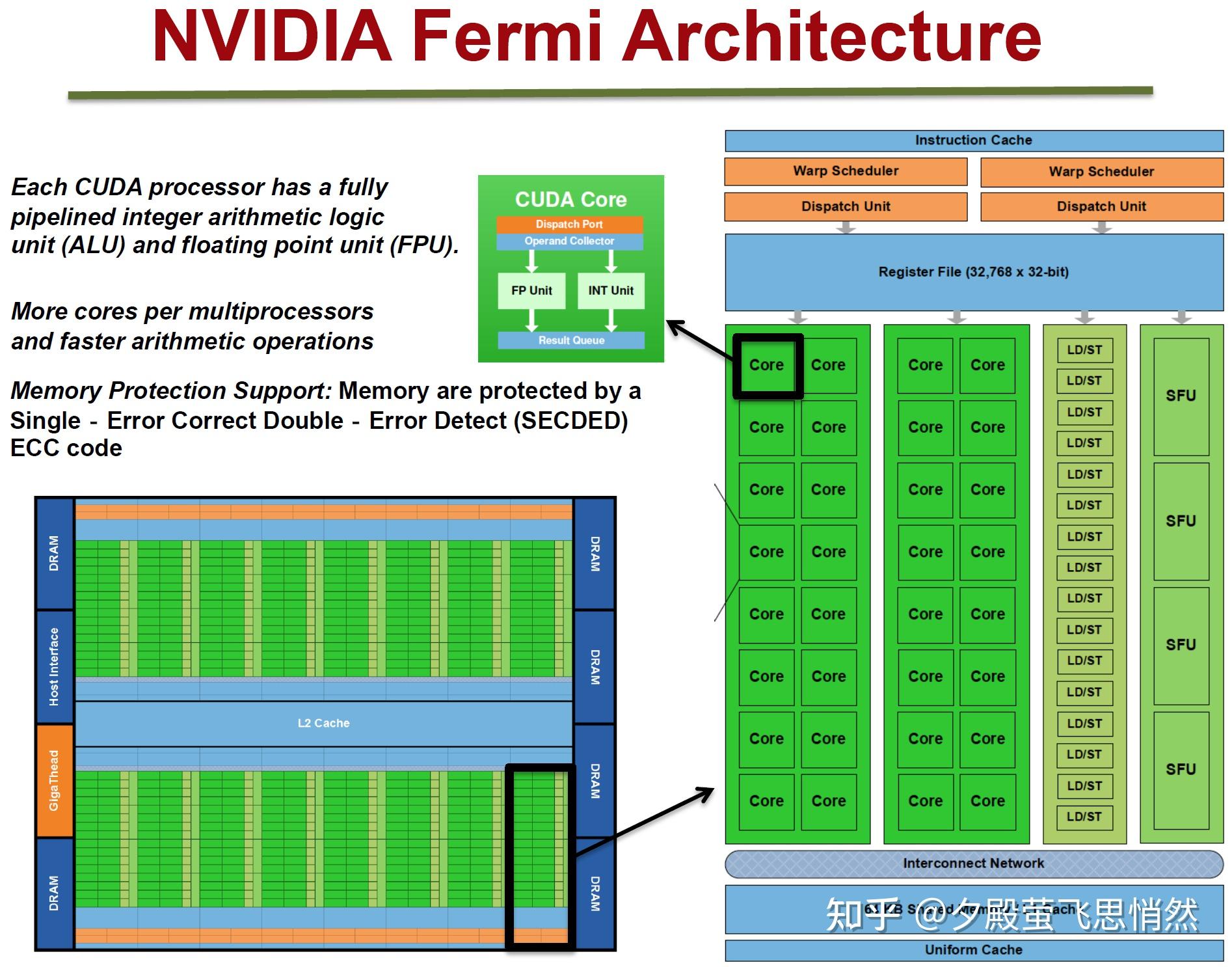This screenshot has height=967, width=1232.
Task: Click text 'More cores per multiprocessors'
Action: pyautogui.click(x=193, y=311)
